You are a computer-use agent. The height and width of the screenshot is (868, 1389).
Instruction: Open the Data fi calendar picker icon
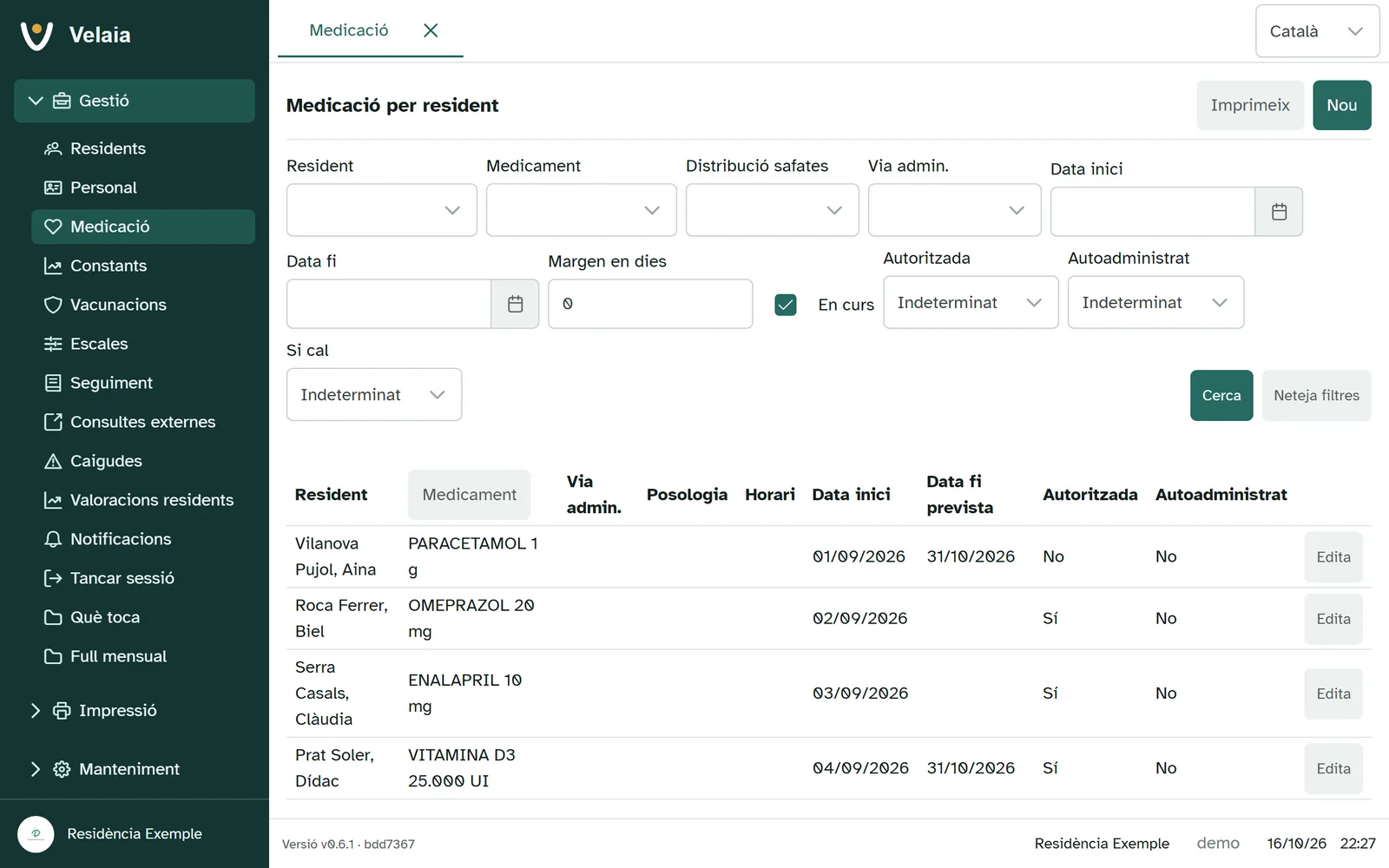point(515,304)
